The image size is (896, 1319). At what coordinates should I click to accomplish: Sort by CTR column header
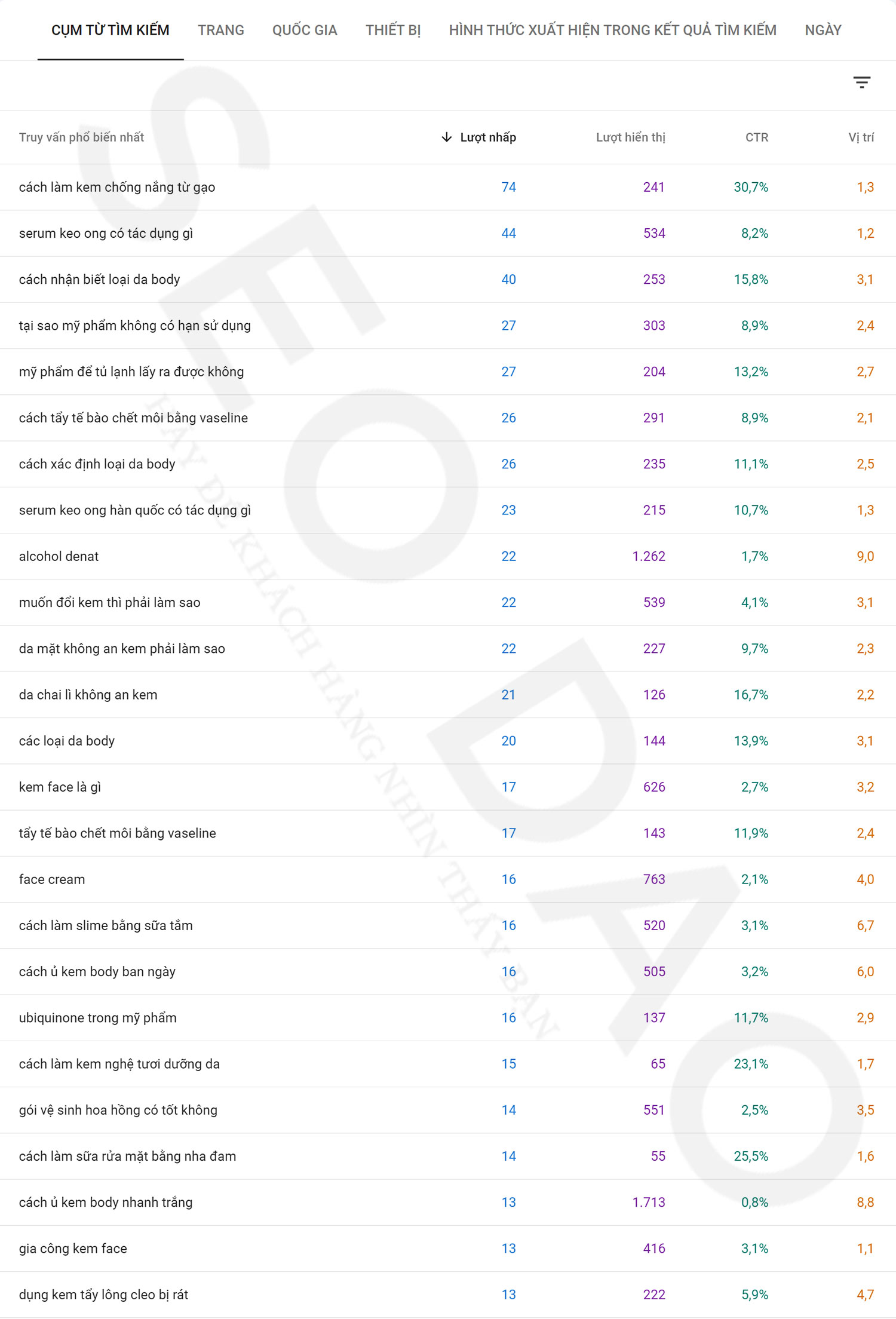(x=756, y=137)
